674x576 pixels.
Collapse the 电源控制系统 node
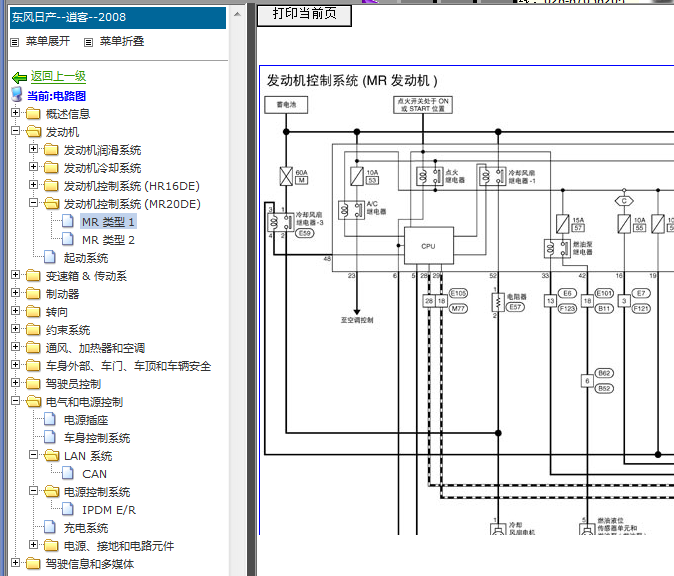pyautogui.click(x=33, y=491)
